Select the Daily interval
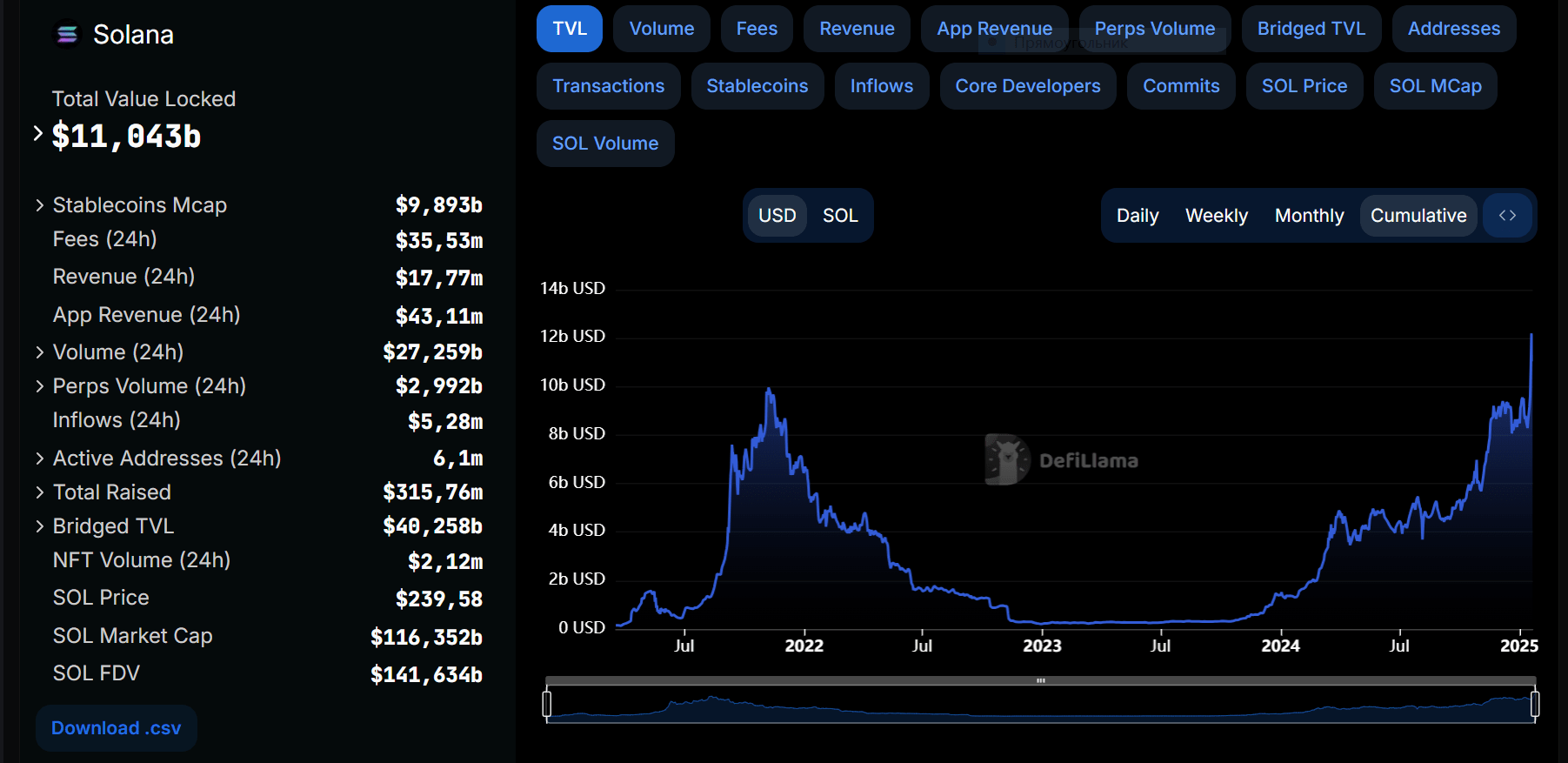The height and width of the screenshot is (763, 1568). click(x=1138, y=215)
